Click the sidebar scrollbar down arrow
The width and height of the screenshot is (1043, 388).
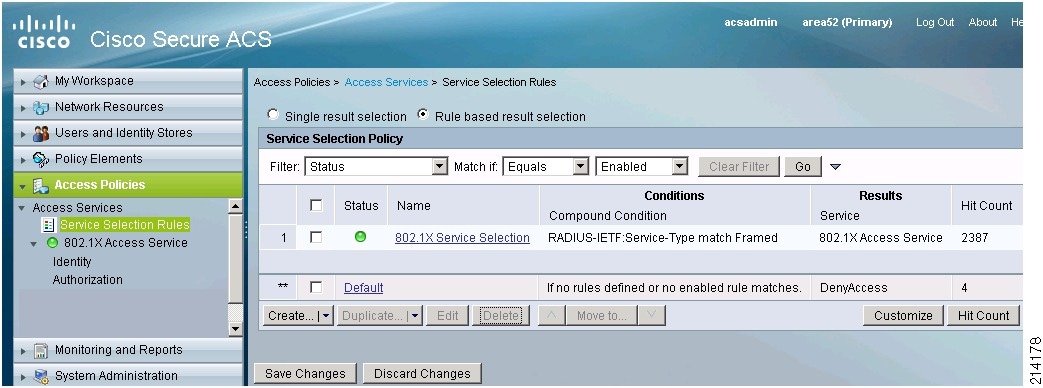click(235, 328)
